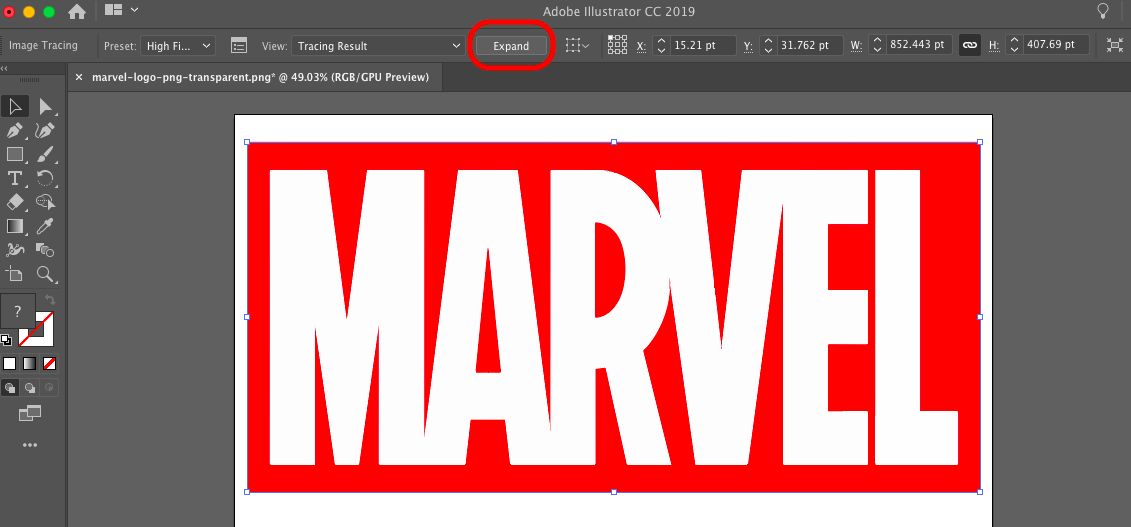The width and height of the screenshot is (1131, 527).
Task: Click the H: height label
Action: coord(994,46)
